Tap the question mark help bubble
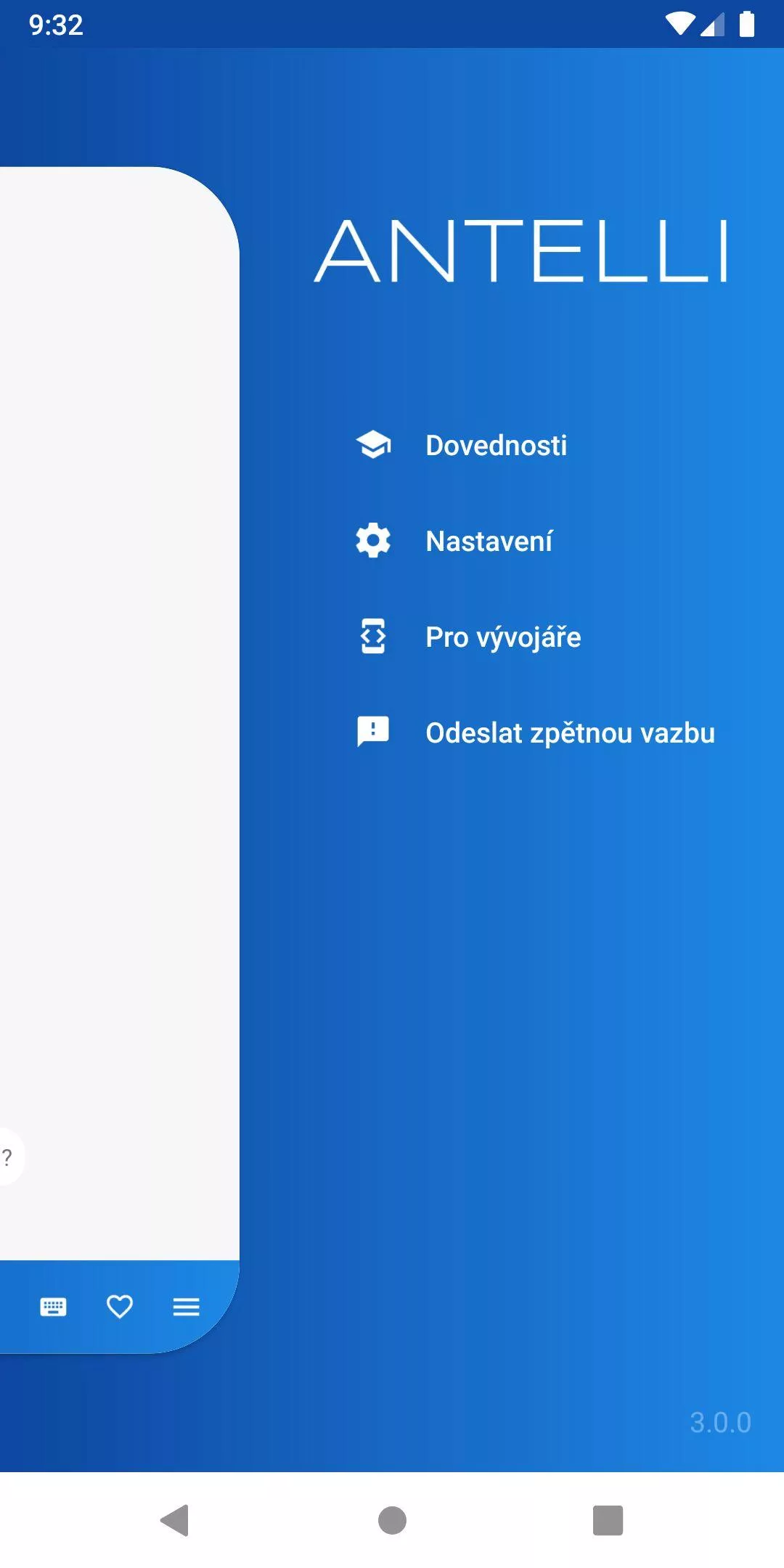The height and width of the screenshot is (1568, 784). (x=9, y=1156)
